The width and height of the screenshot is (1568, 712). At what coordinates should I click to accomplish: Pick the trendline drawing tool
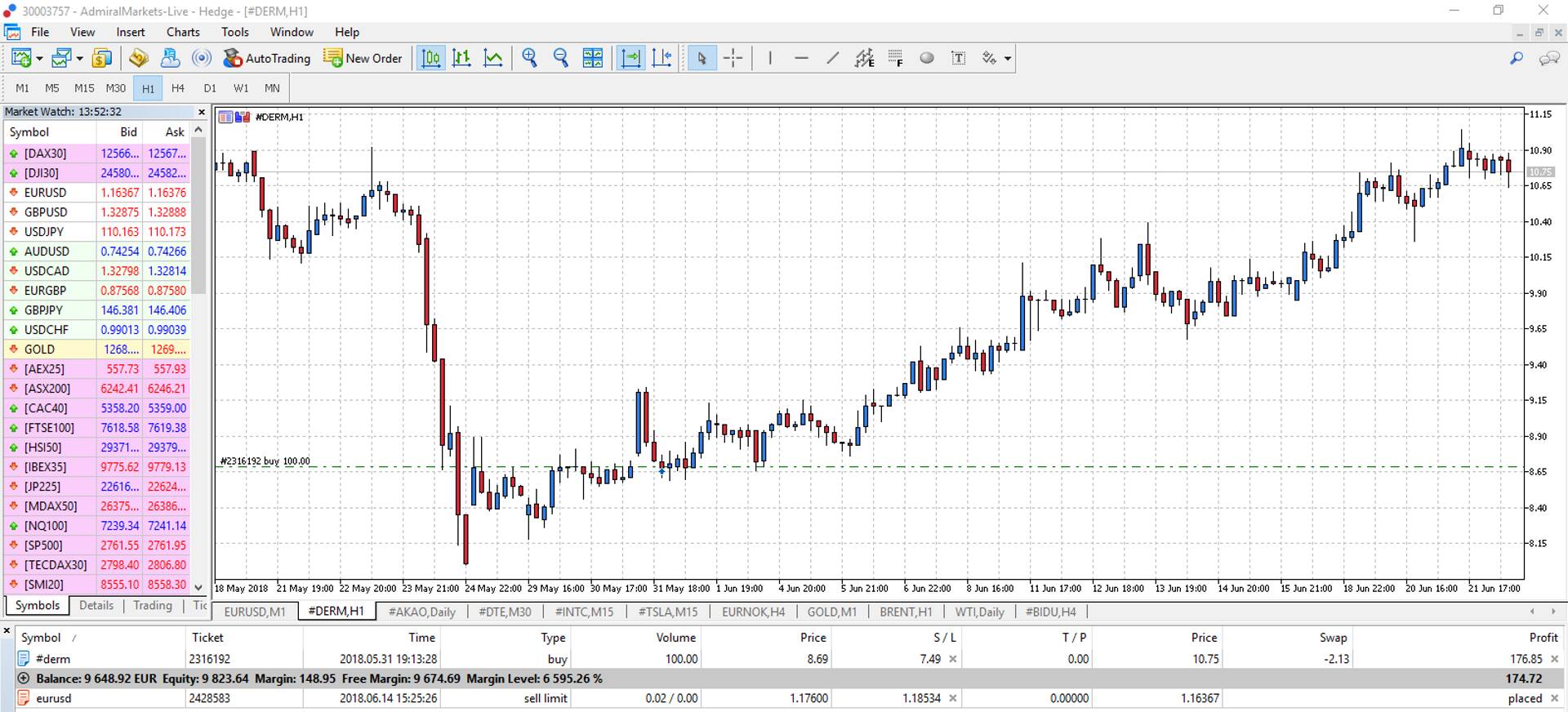tap(832, 58)
